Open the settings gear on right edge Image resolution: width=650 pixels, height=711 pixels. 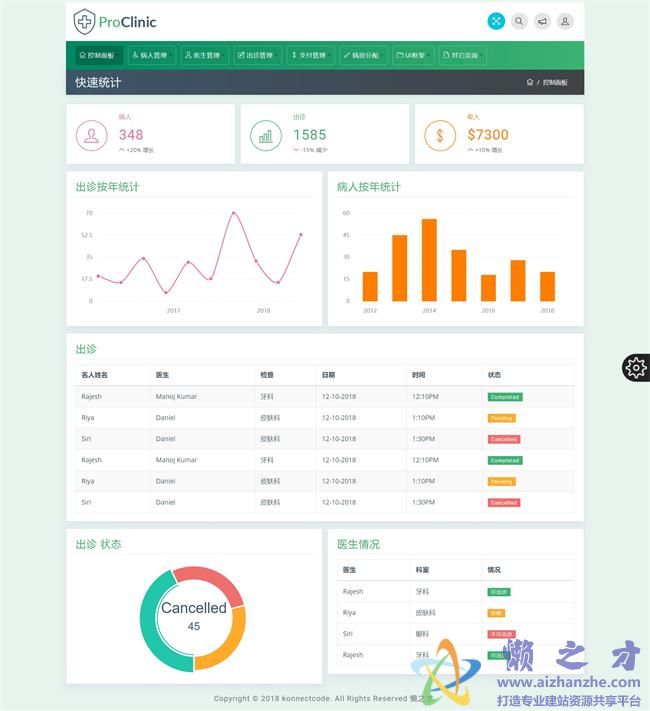pos(636,368)
